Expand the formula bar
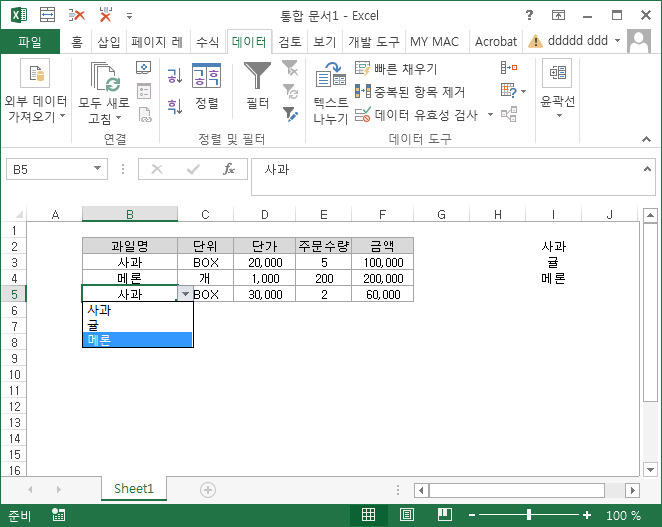 pyautogui.click(x=647, y=169)
